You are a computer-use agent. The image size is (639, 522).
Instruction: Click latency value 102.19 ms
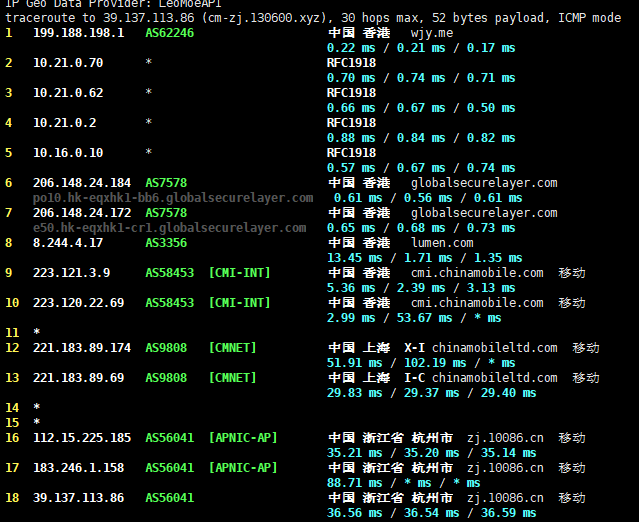pyautogui.click(x=435, y=363)
